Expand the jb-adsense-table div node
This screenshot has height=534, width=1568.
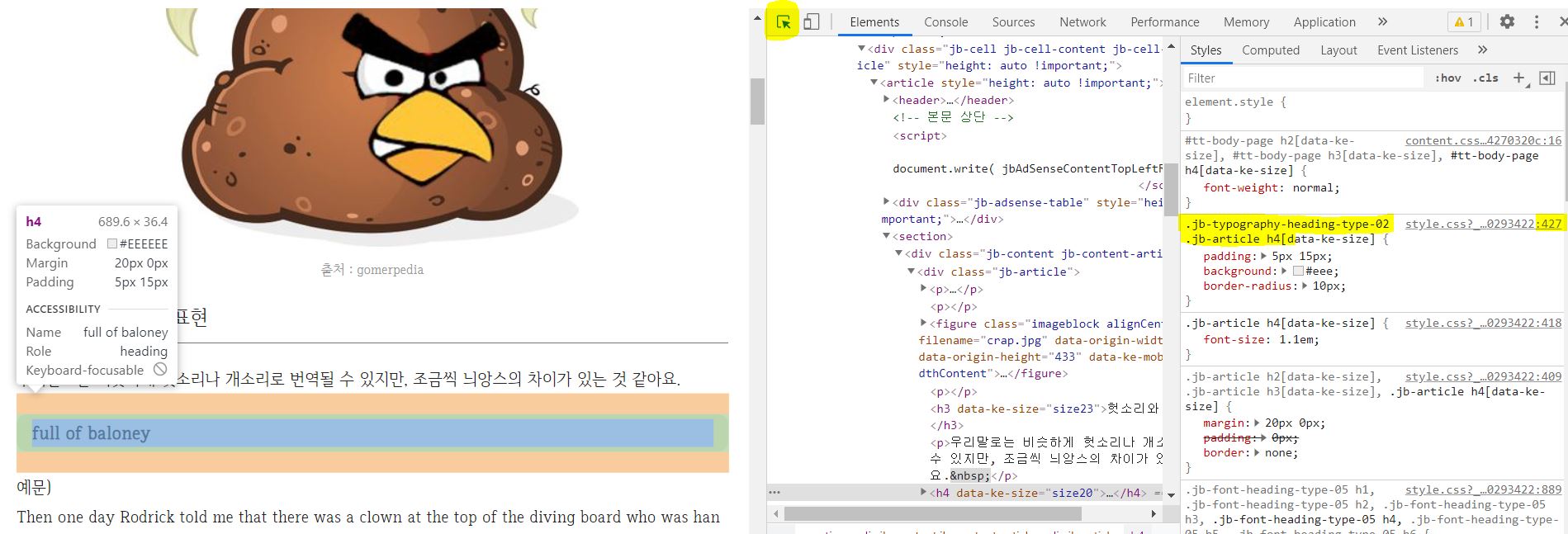pyautogui.click(x=887, y=201)
